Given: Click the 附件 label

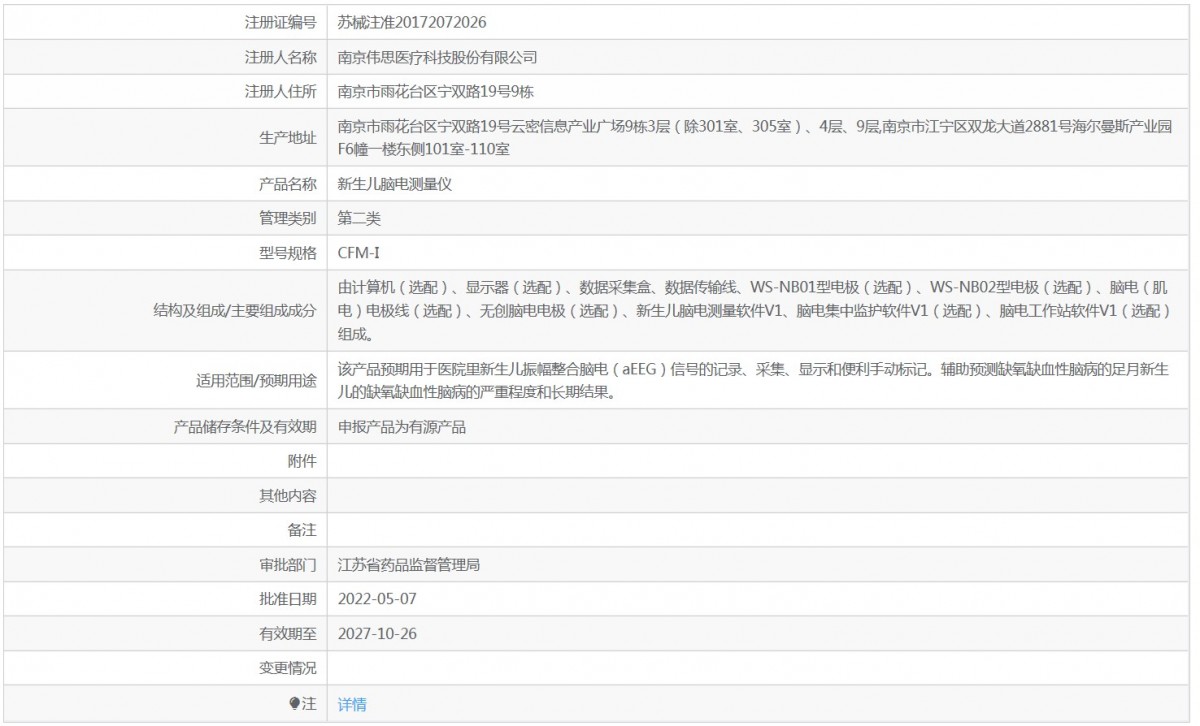Looking at the screenshot, I should point(302,461).
